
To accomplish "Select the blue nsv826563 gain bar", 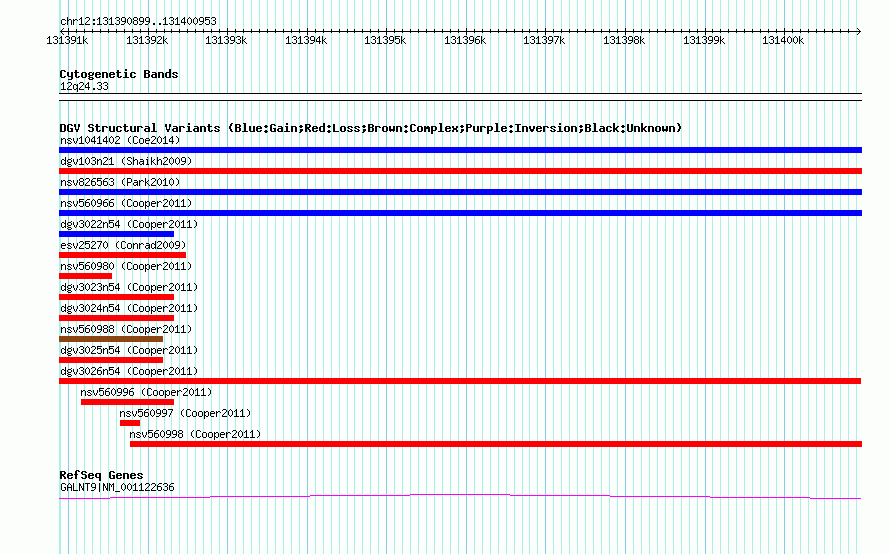I will click(460, 192).
